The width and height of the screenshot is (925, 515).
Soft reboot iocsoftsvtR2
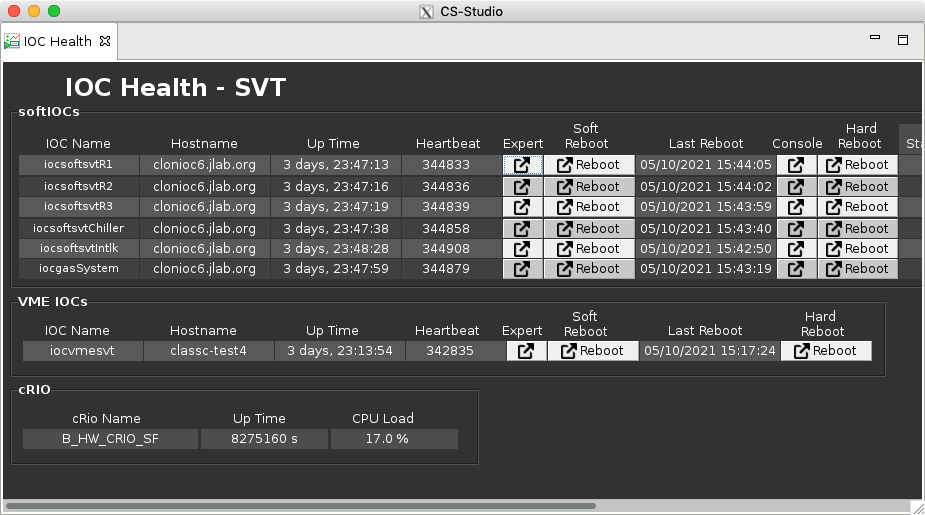588,186
